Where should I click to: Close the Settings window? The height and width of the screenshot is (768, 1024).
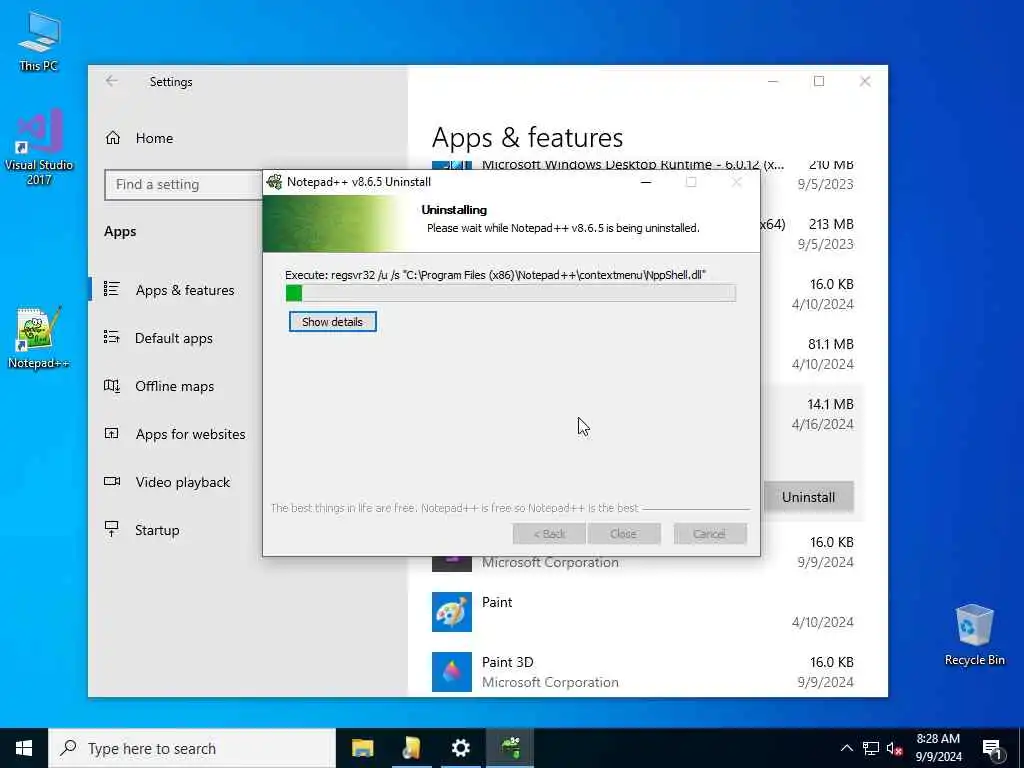[865, 81]
